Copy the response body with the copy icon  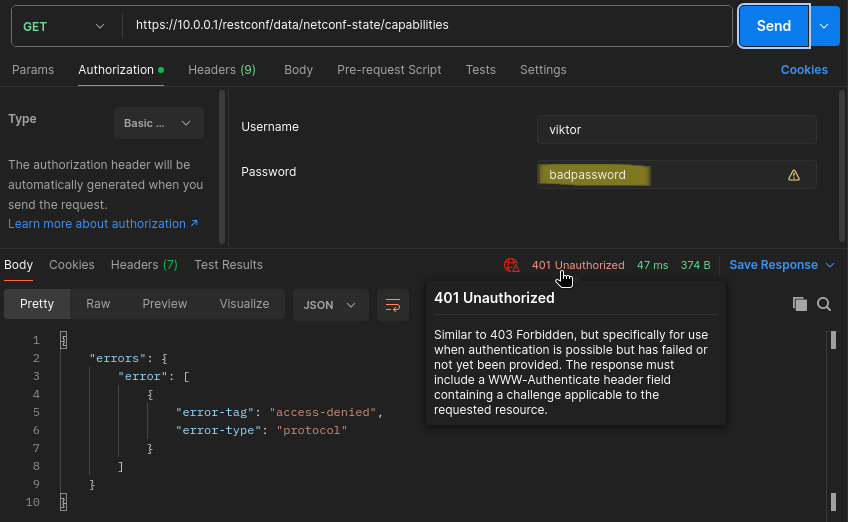799,304
